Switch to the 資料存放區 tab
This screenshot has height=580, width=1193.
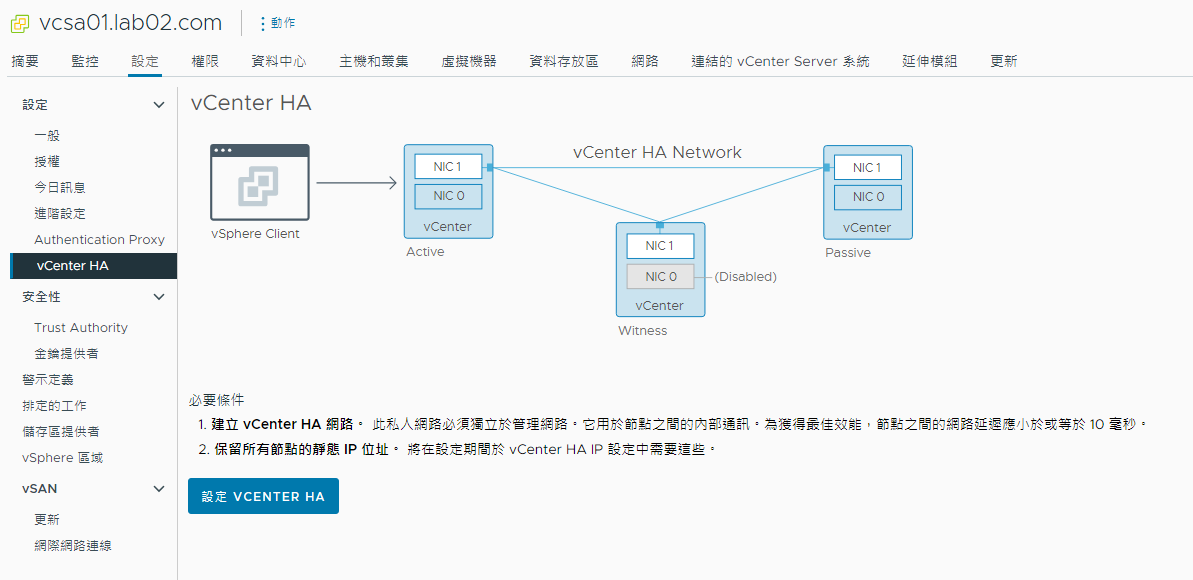tap(564, 62)
